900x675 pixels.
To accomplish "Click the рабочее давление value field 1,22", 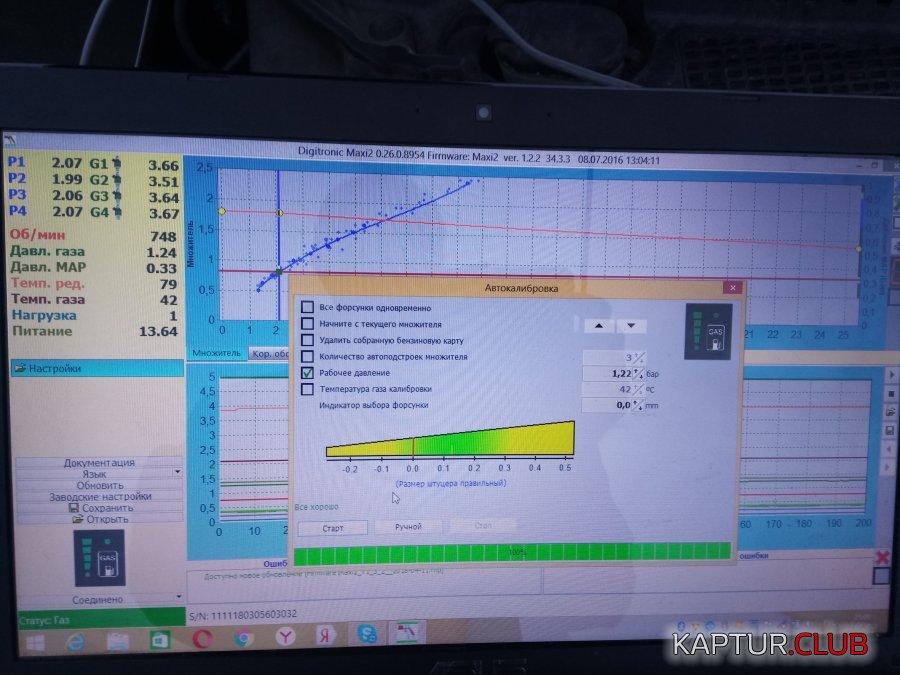I will (x=607, y=374).
